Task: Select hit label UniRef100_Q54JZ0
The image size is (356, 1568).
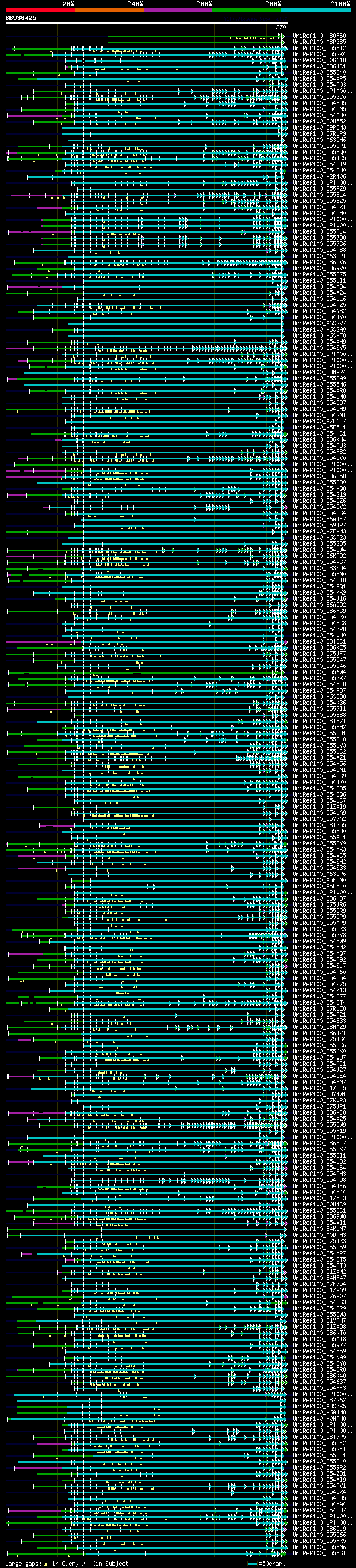Action: (x=319, y=782)
